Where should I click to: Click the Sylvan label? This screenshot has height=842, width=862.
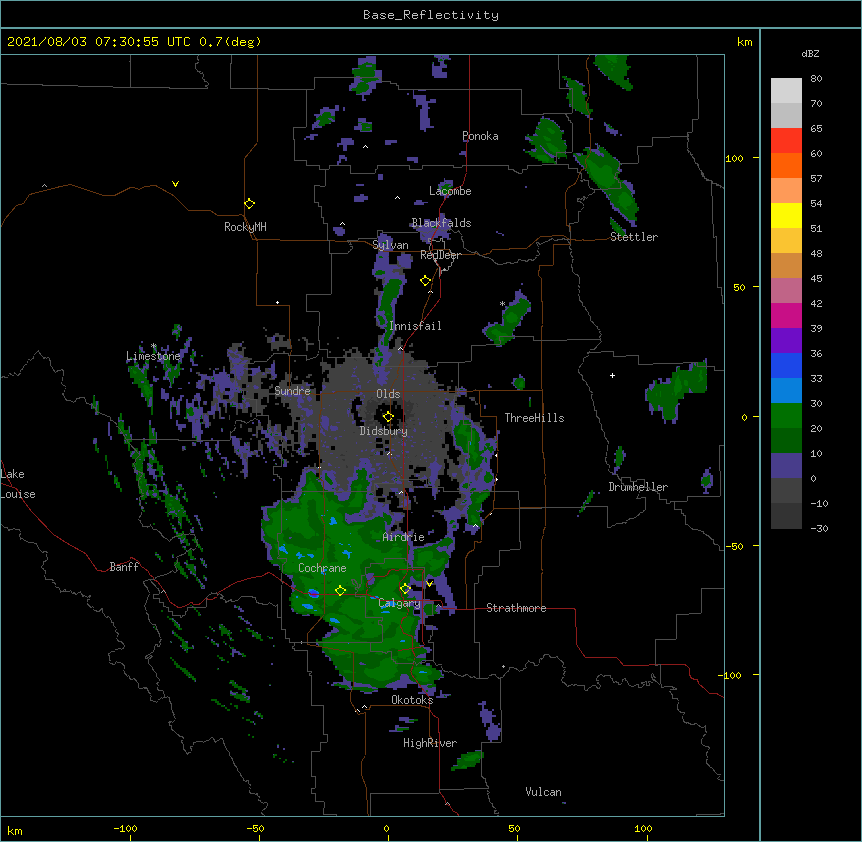(390, 245)
